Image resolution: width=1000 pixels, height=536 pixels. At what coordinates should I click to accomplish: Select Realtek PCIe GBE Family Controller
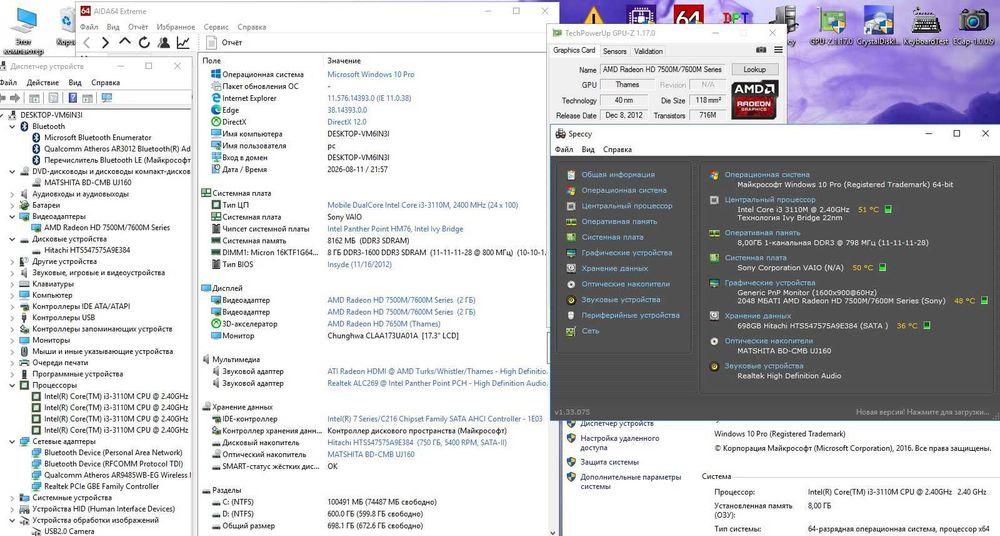click(101, 486)
